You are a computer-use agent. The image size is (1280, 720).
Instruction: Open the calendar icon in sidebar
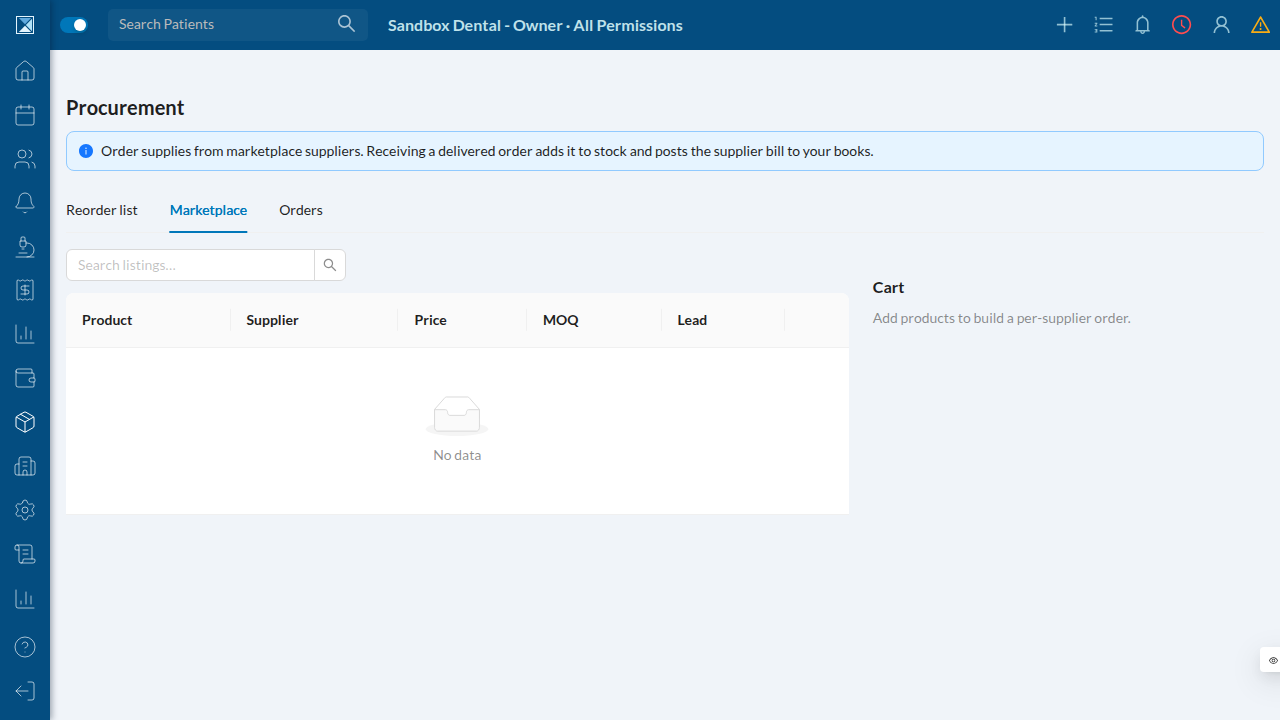point(25,115)
